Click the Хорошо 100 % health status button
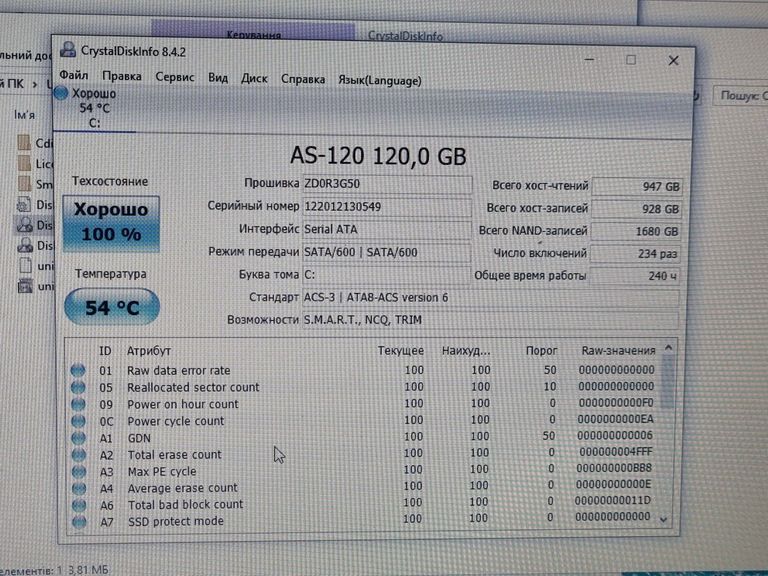The width and height of the screenshot is (768, 576). click(x=111, y=223)
